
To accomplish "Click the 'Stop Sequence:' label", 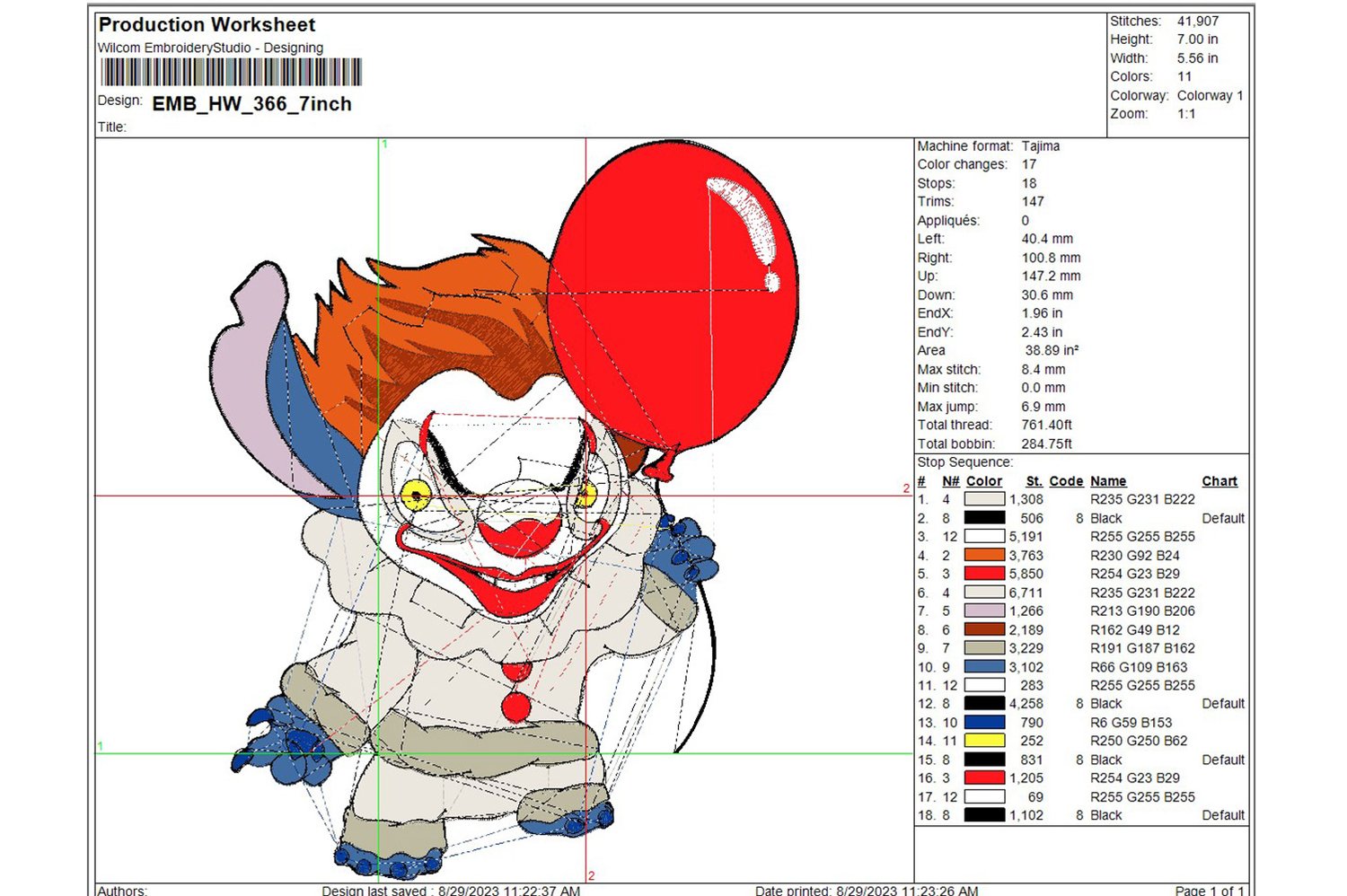I will pyautogui.click(x=965, y=462).
